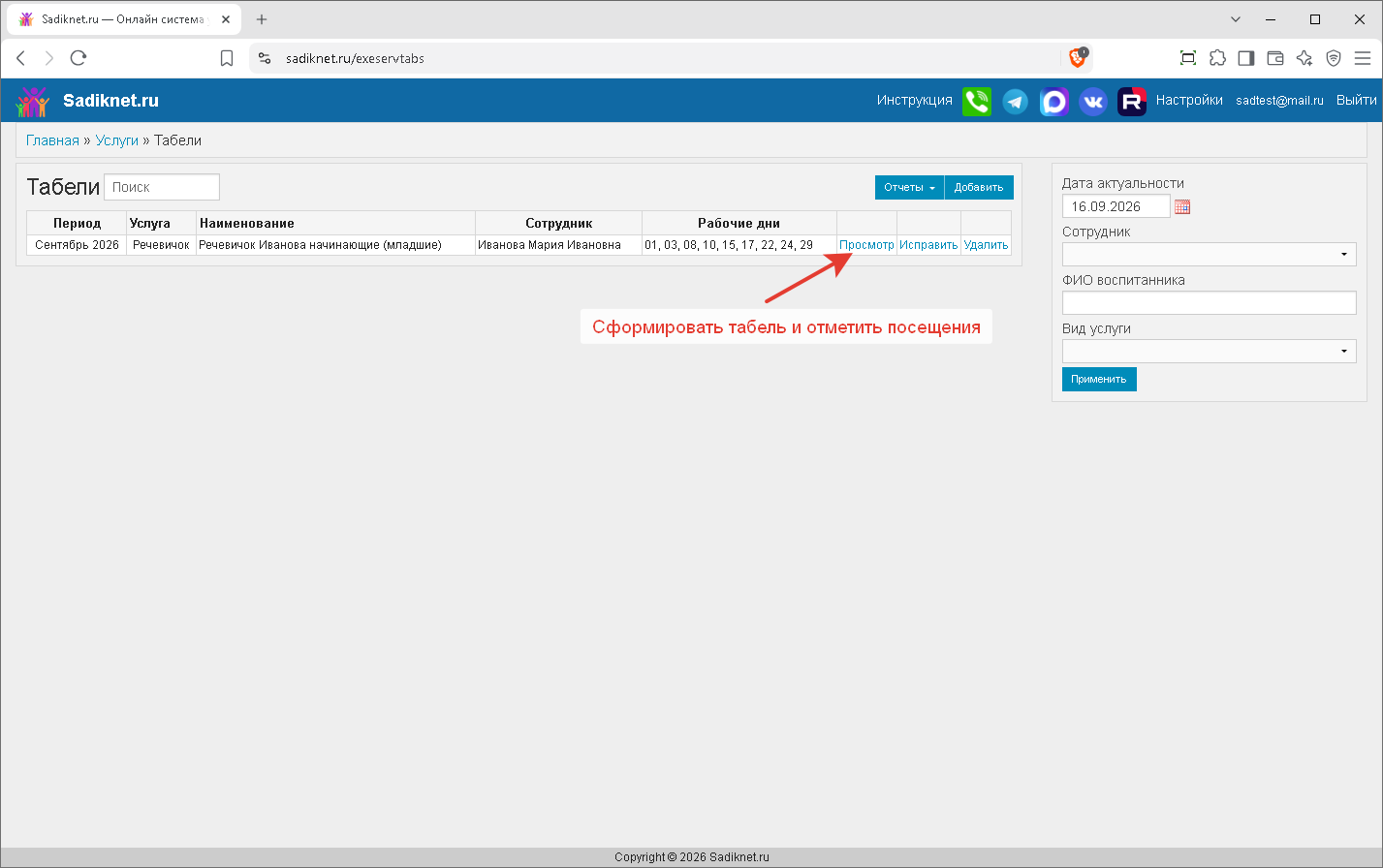Open the Инструкция menu item
The width and height of the screenshot is (1383, 868).
(x=915, y=100)
